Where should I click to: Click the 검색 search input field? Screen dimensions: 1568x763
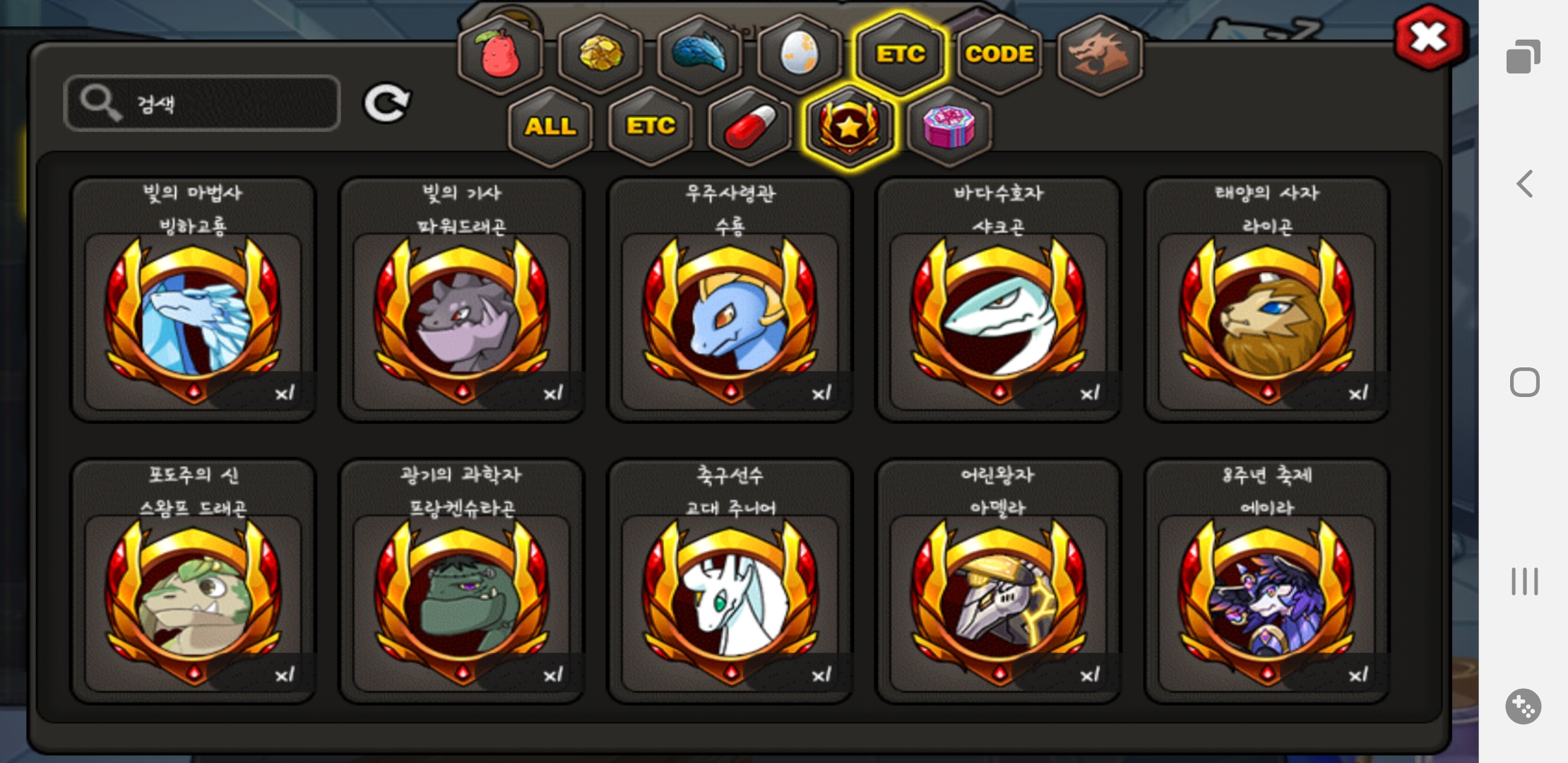point(202,103)
